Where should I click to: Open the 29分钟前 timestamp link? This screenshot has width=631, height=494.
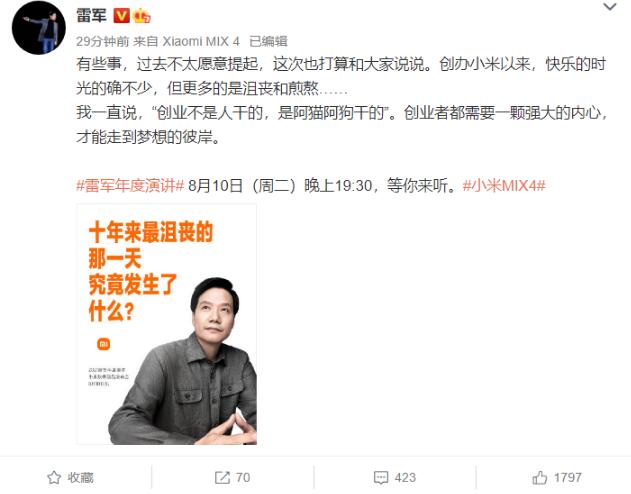[103, 41]
